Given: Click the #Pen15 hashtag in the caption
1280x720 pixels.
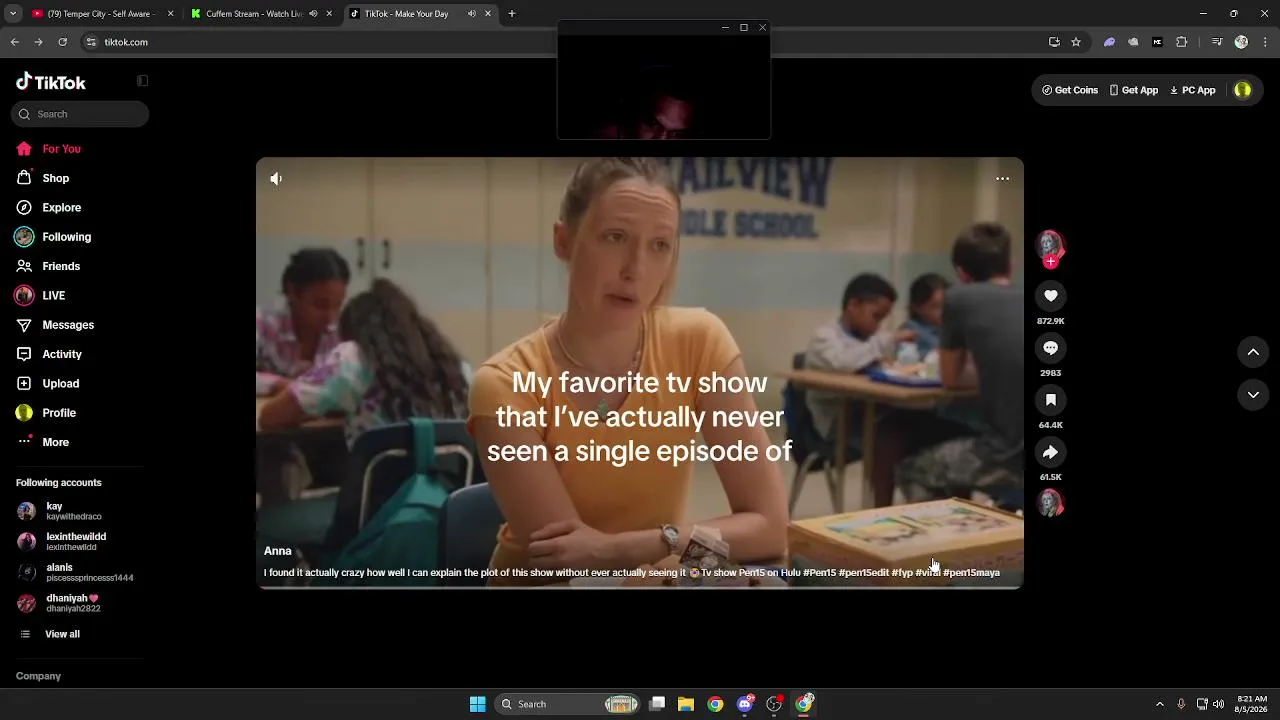Looking at the screenshot, I should coord(819,573).
